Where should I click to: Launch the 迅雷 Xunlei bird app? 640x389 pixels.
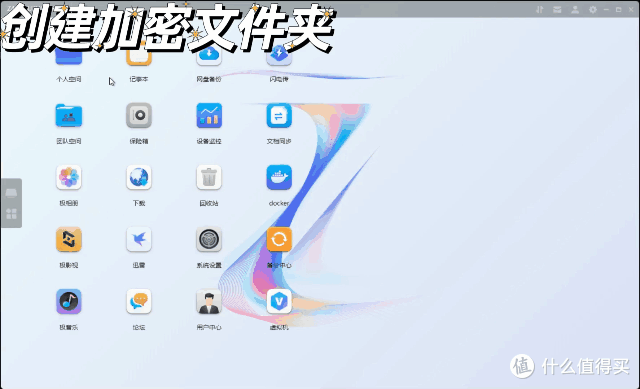(139, 240)
